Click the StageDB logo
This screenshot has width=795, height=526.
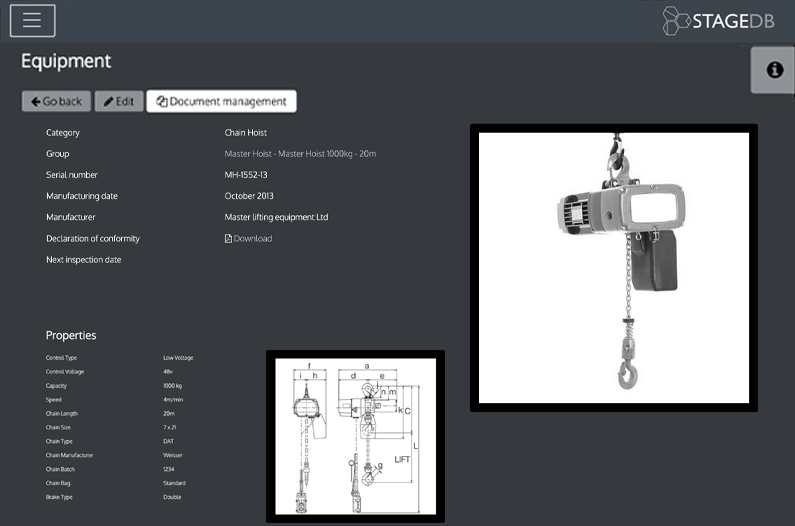(x=718, y=21)
